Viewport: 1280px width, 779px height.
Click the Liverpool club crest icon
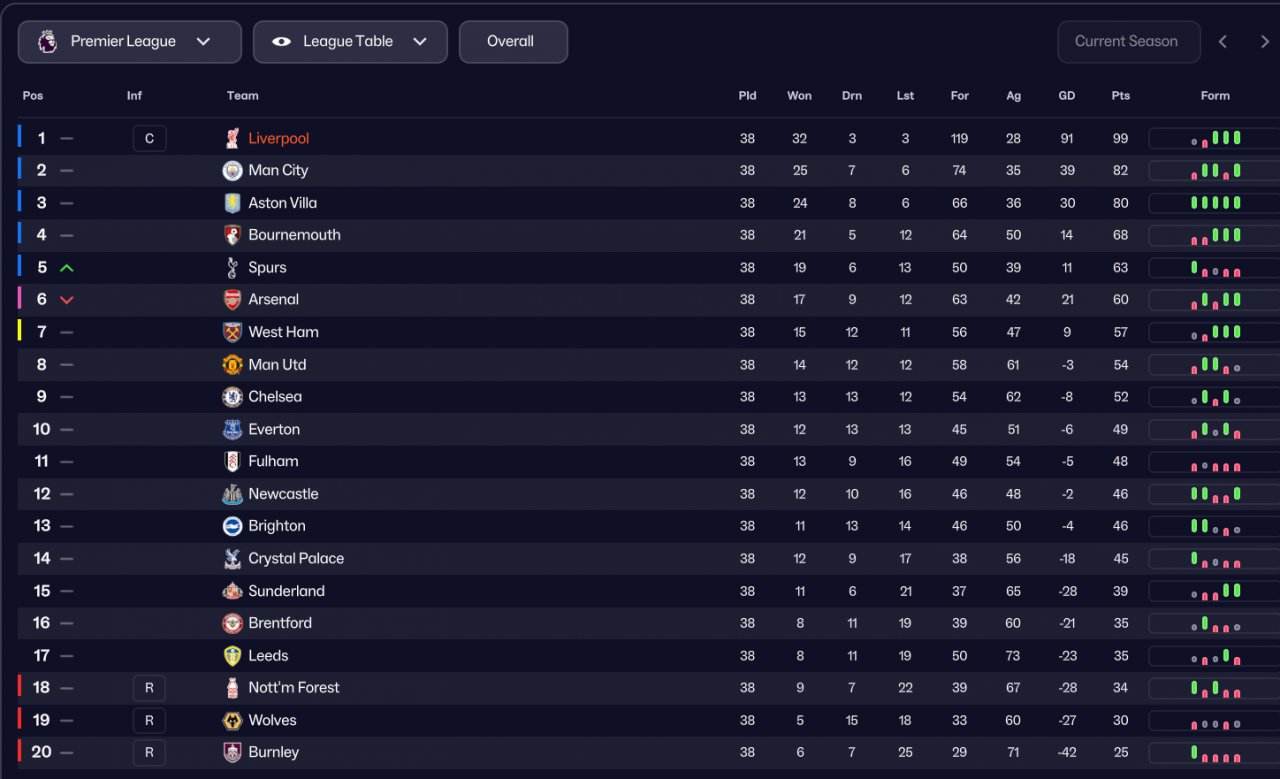[x=232, y=138]
